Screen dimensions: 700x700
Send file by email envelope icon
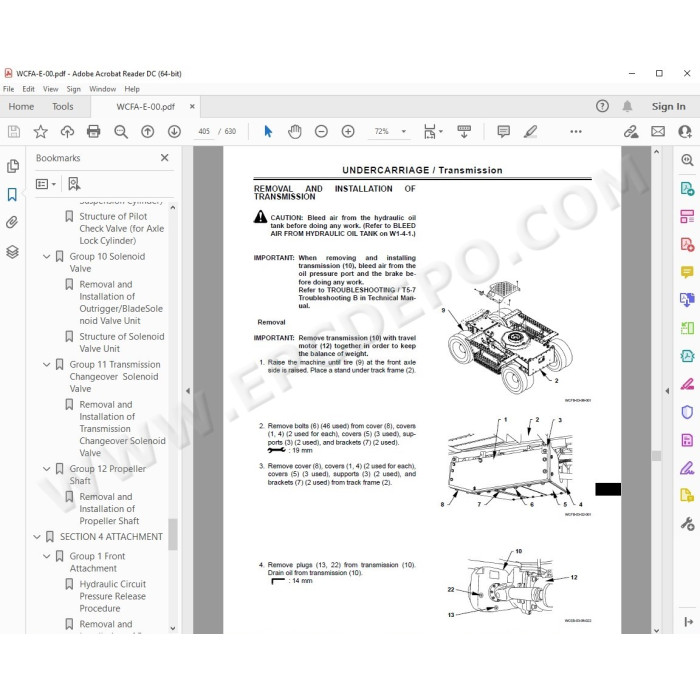coord(658,131)
